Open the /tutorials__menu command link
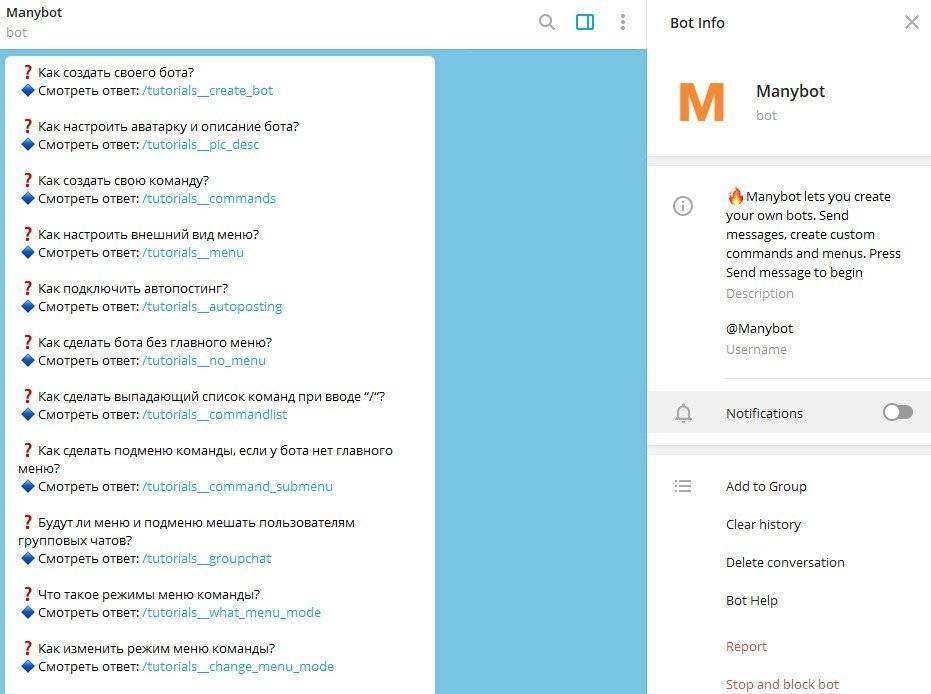The image size is (931, 694). [193, 253]
